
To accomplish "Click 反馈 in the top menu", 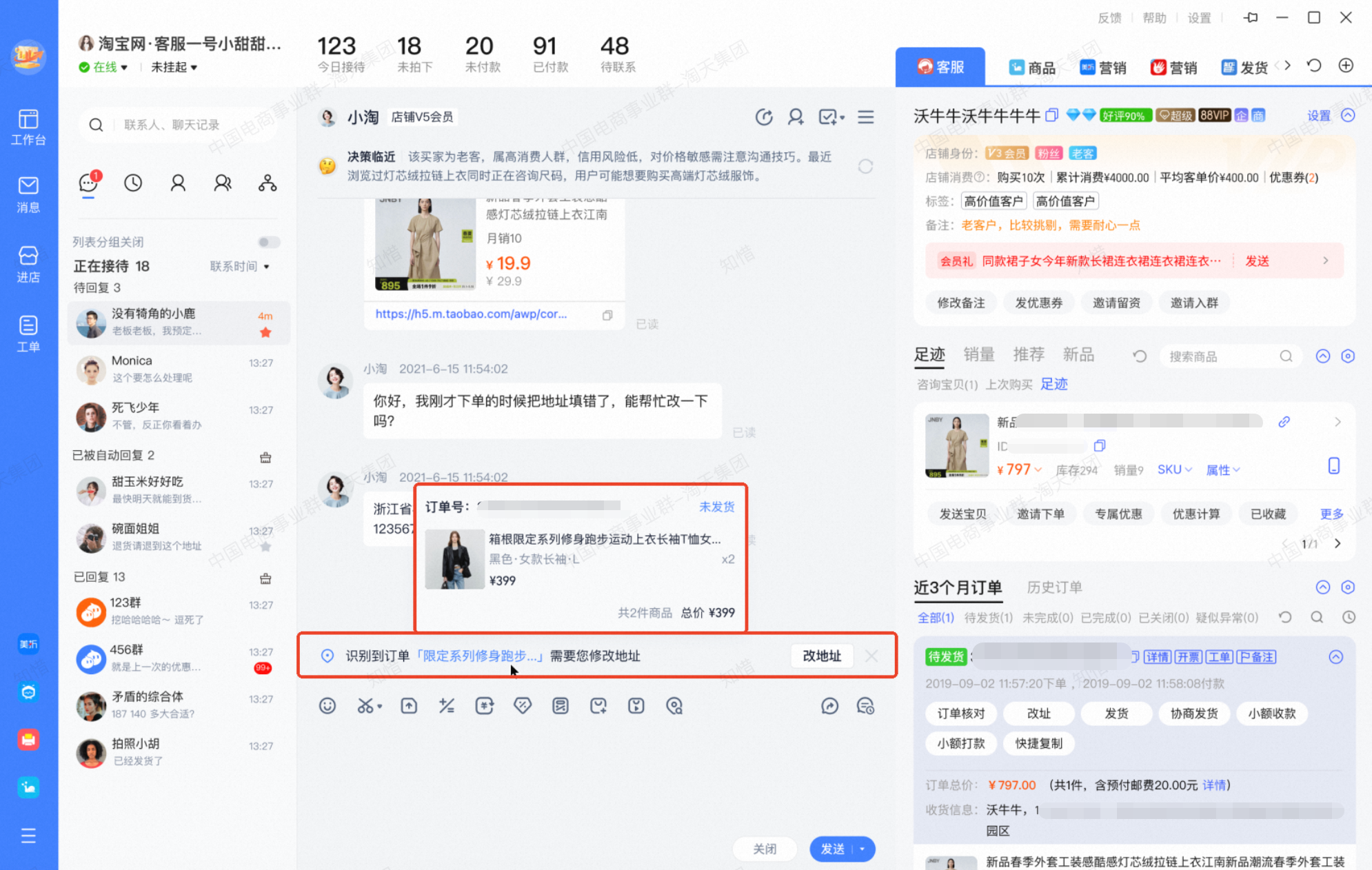I will [1109, 18].
